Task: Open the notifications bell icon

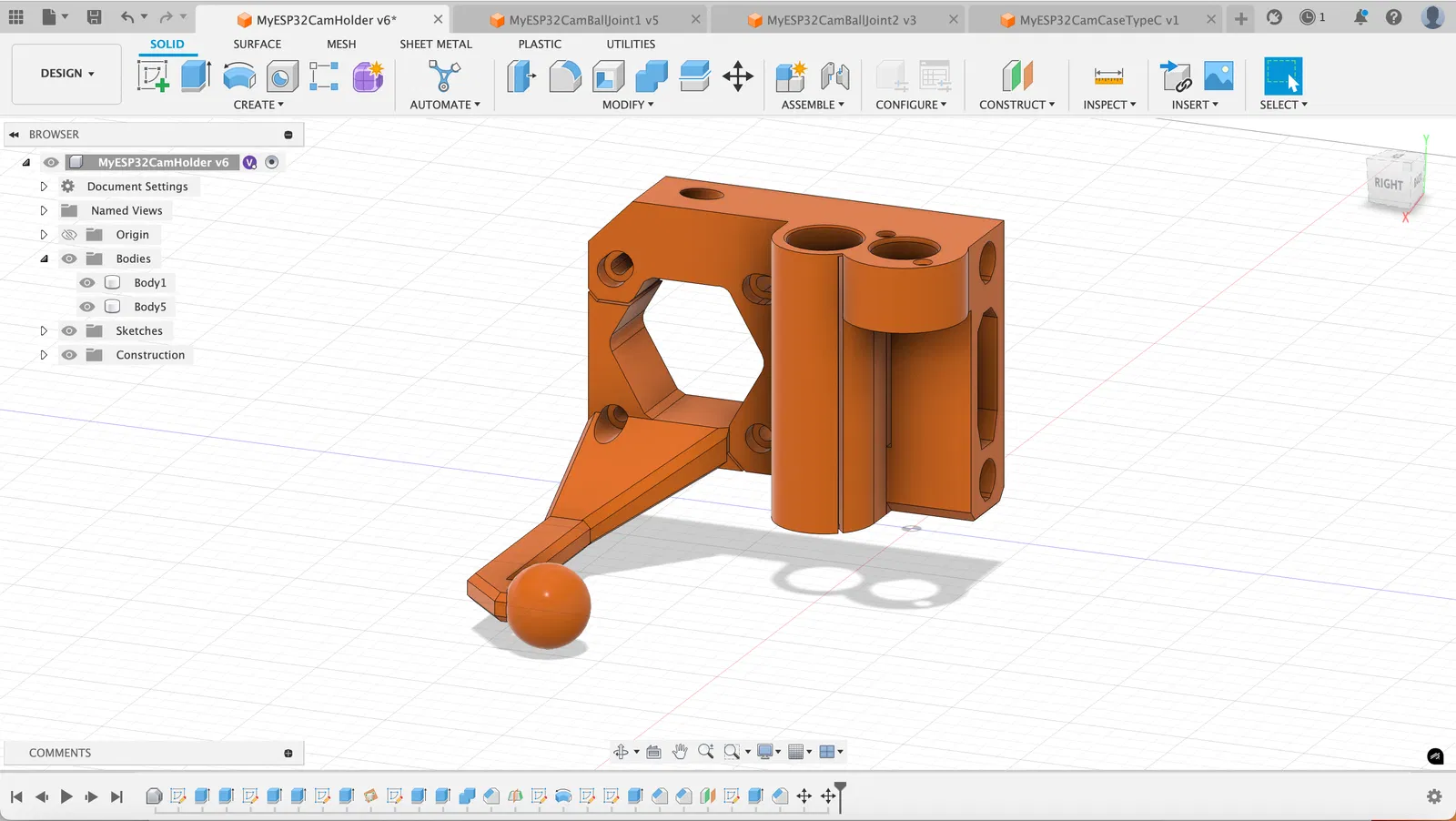Action: pyautogui.click(x=1360, y=17)
